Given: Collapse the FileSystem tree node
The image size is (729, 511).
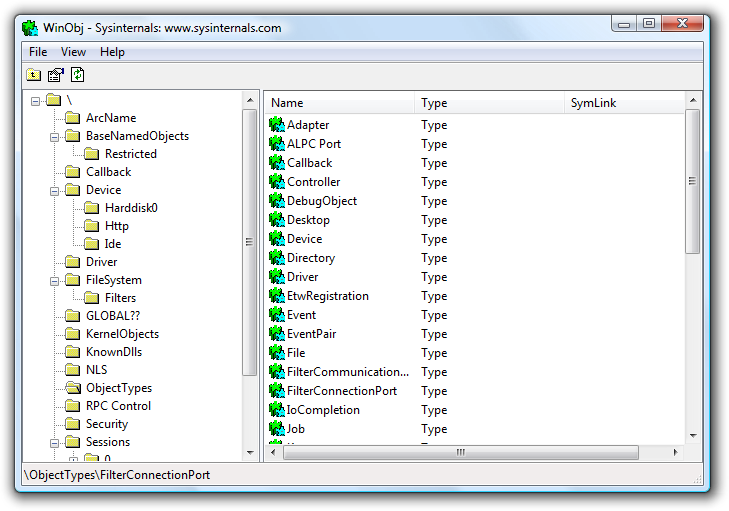Looking at the screenshot, I should tap(55, 280).
